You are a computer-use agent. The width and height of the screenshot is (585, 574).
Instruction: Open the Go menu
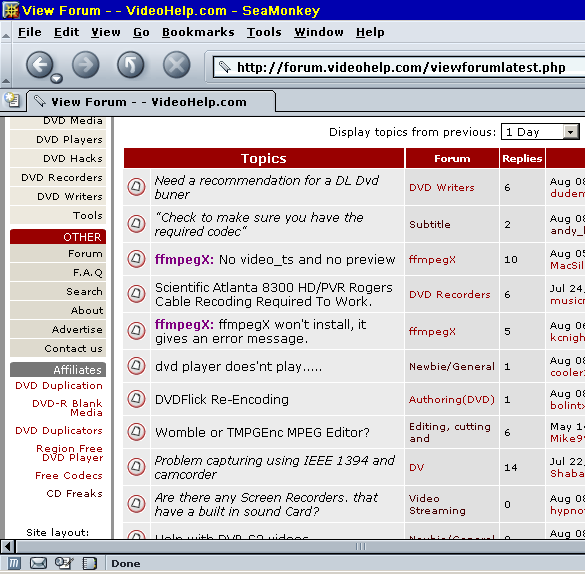click(x=141, y=32)
